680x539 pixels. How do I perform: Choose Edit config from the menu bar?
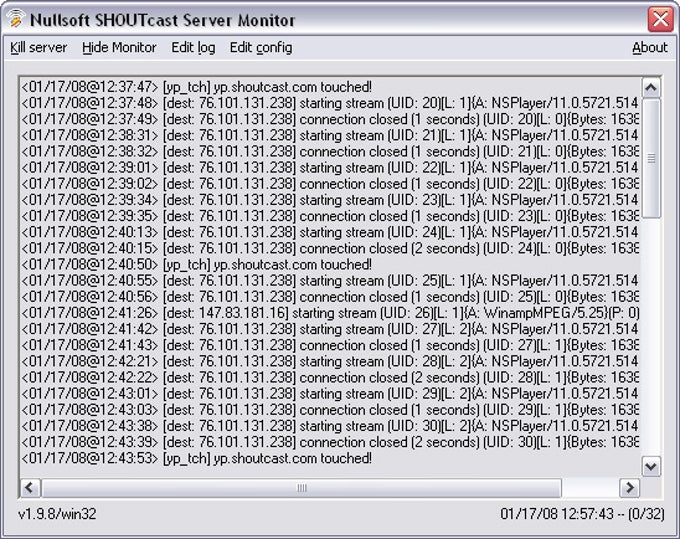[x=261, y=47]
